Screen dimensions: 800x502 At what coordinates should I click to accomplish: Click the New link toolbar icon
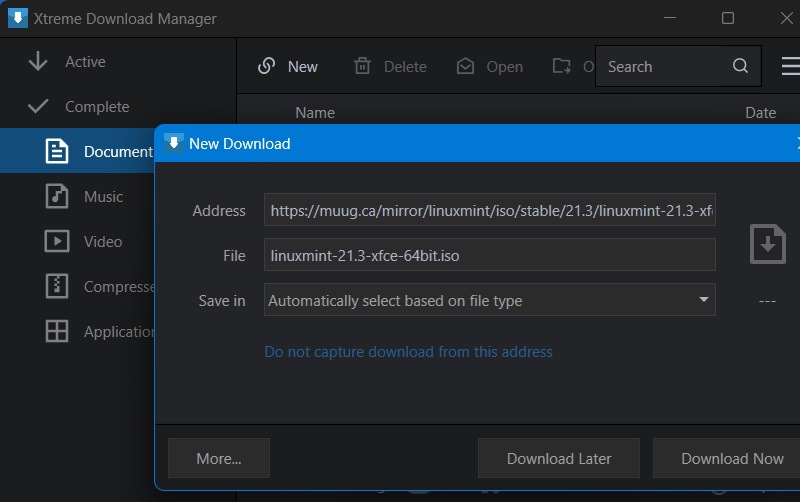[x=266, y=66]
